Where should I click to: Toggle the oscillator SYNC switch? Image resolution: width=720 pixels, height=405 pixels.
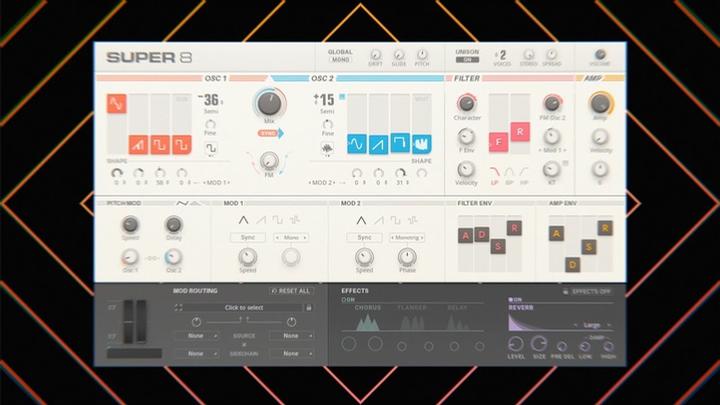click(270, 133)
